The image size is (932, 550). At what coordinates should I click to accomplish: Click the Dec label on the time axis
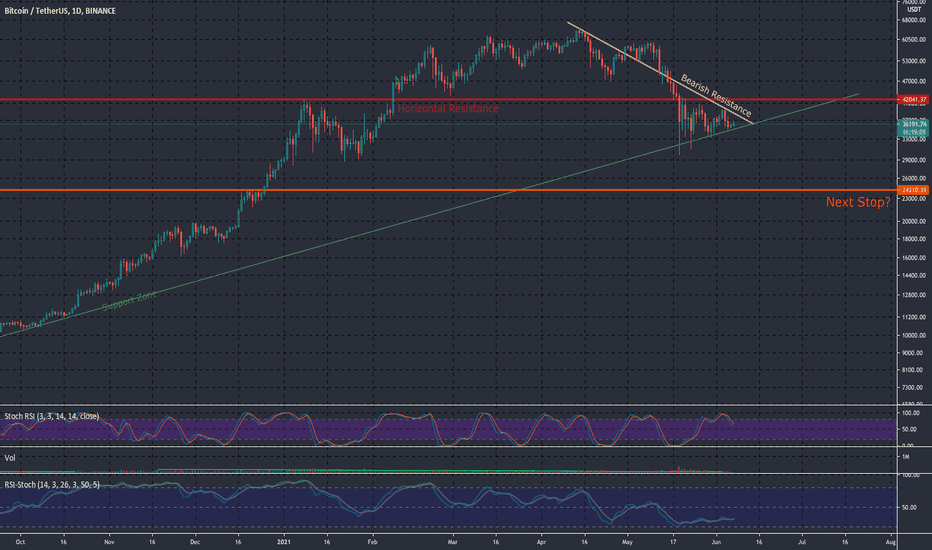pyautogui.click(x=195, y=542)
